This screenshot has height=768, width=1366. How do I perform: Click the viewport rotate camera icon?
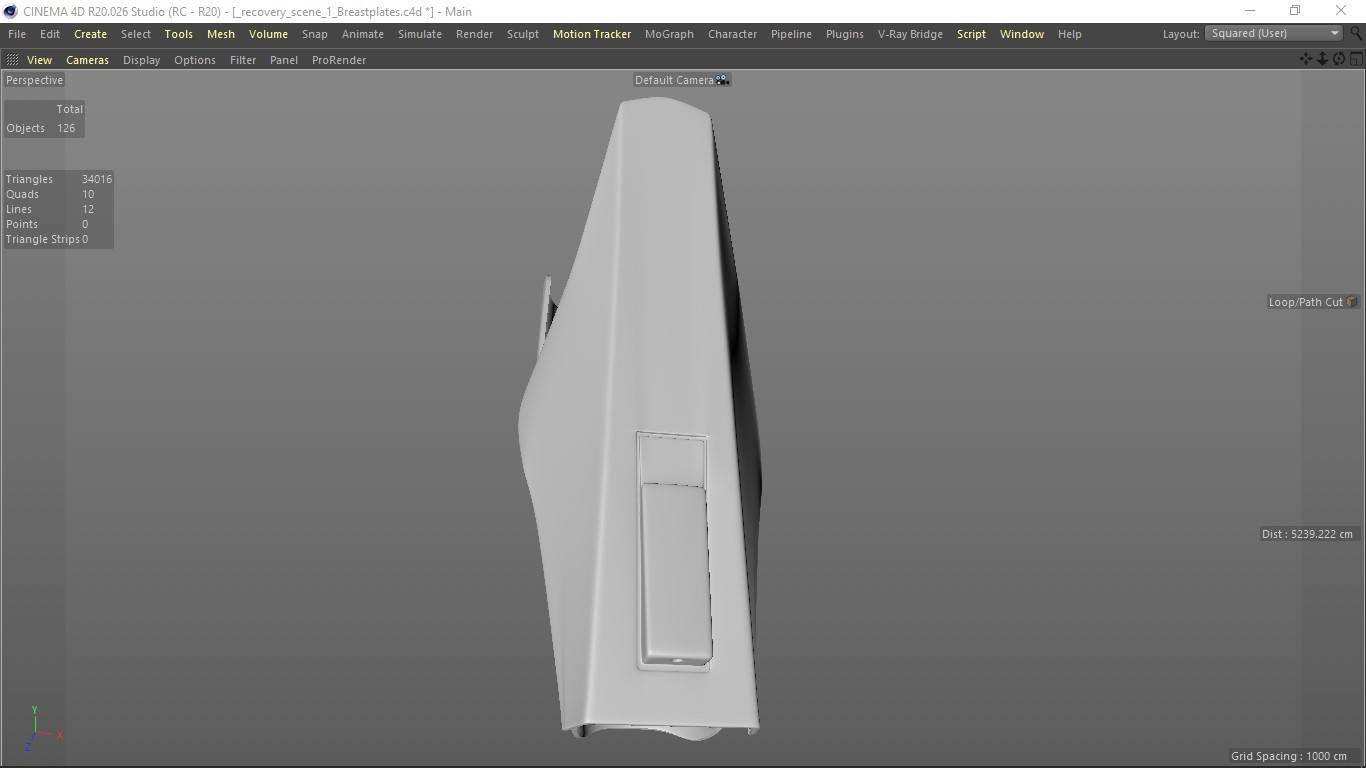click(1339, 59)
